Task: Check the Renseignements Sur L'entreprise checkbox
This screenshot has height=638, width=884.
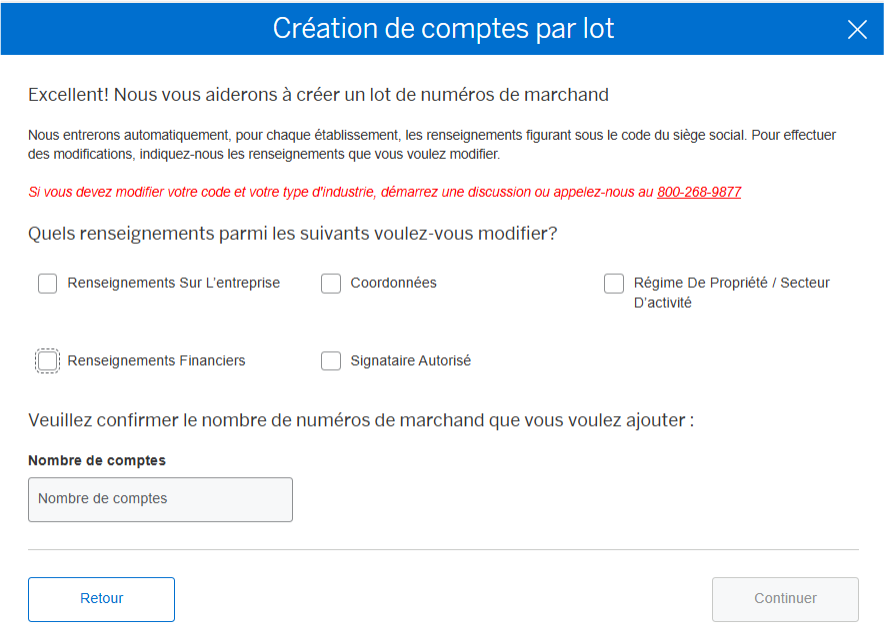Action: [x=48, y=284]
